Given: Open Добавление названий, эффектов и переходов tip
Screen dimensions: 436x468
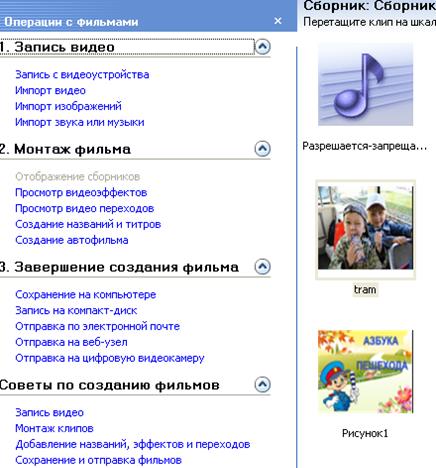Looking at the screenshot, I should point(133,444).
